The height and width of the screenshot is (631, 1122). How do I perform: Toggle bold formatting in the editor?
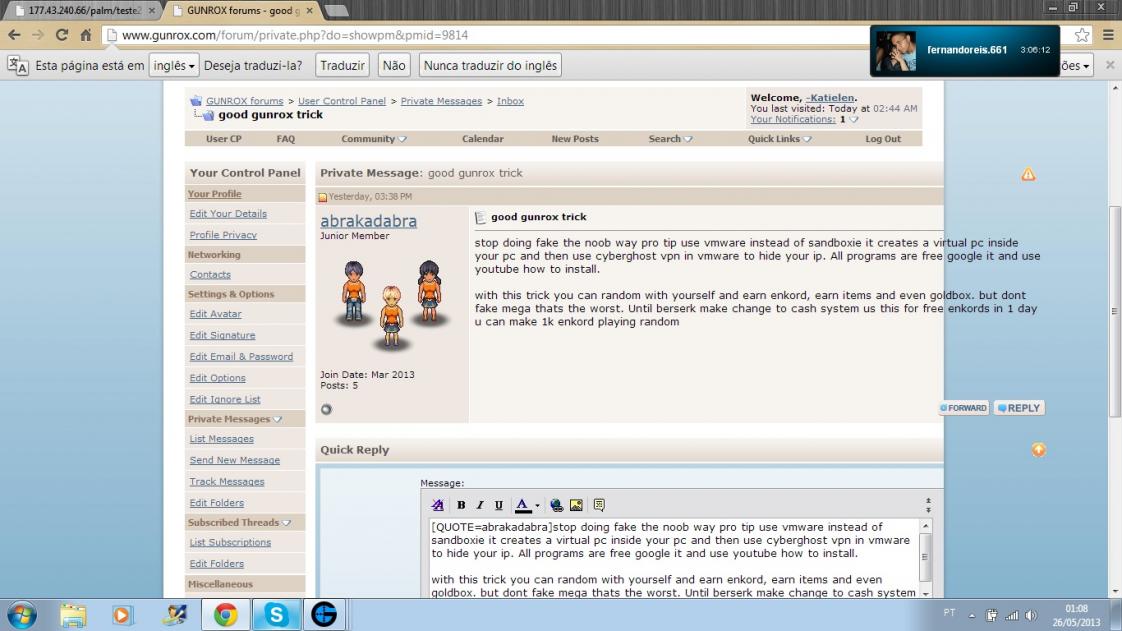[x=461, y=505]
